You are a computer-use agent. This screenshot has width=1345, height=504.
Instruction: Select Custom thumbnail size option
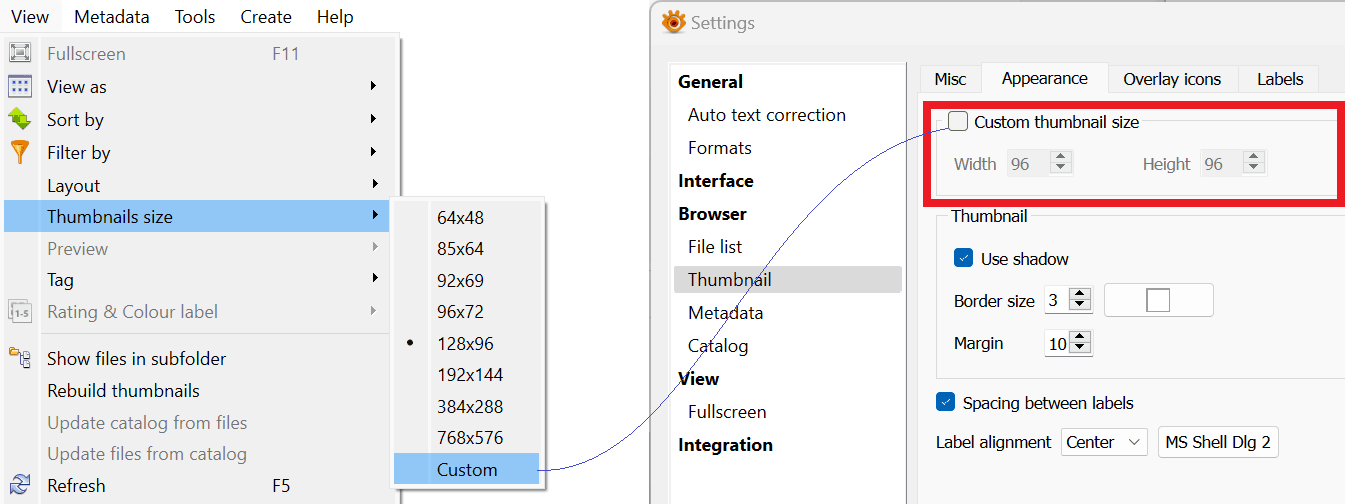[x=467, y=469]
